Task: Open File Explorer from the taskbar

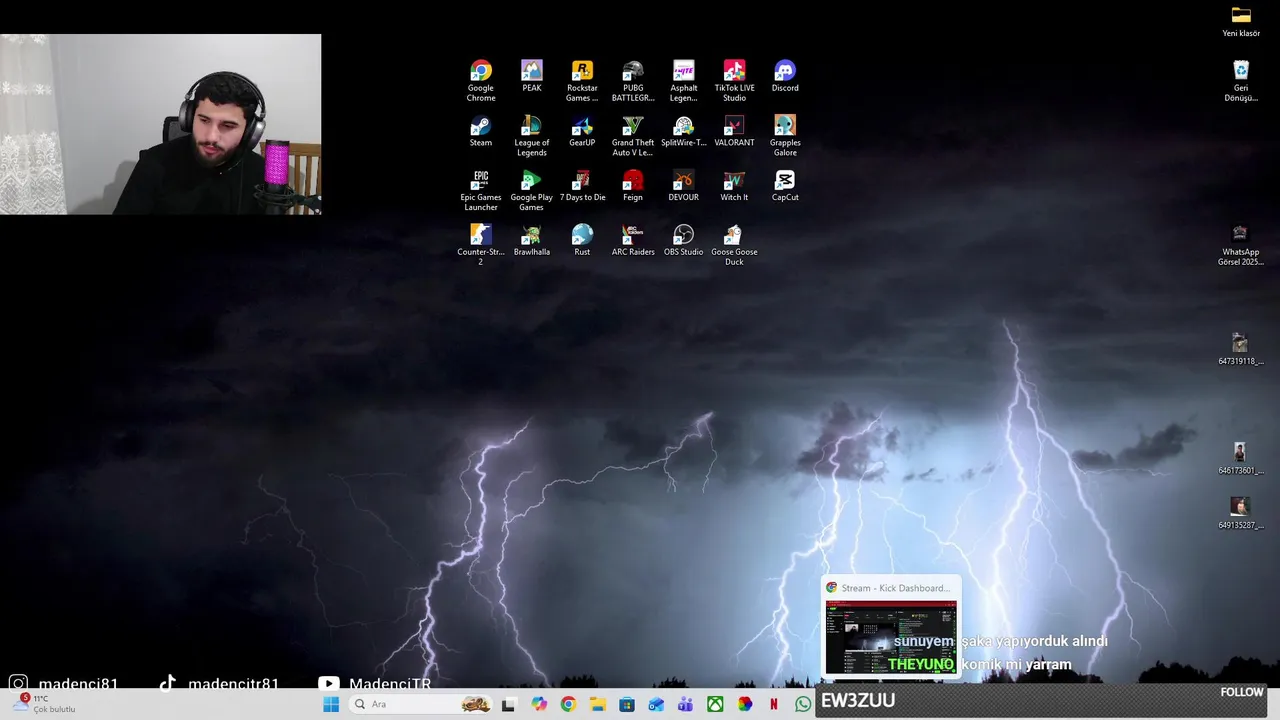Action: 598,704
